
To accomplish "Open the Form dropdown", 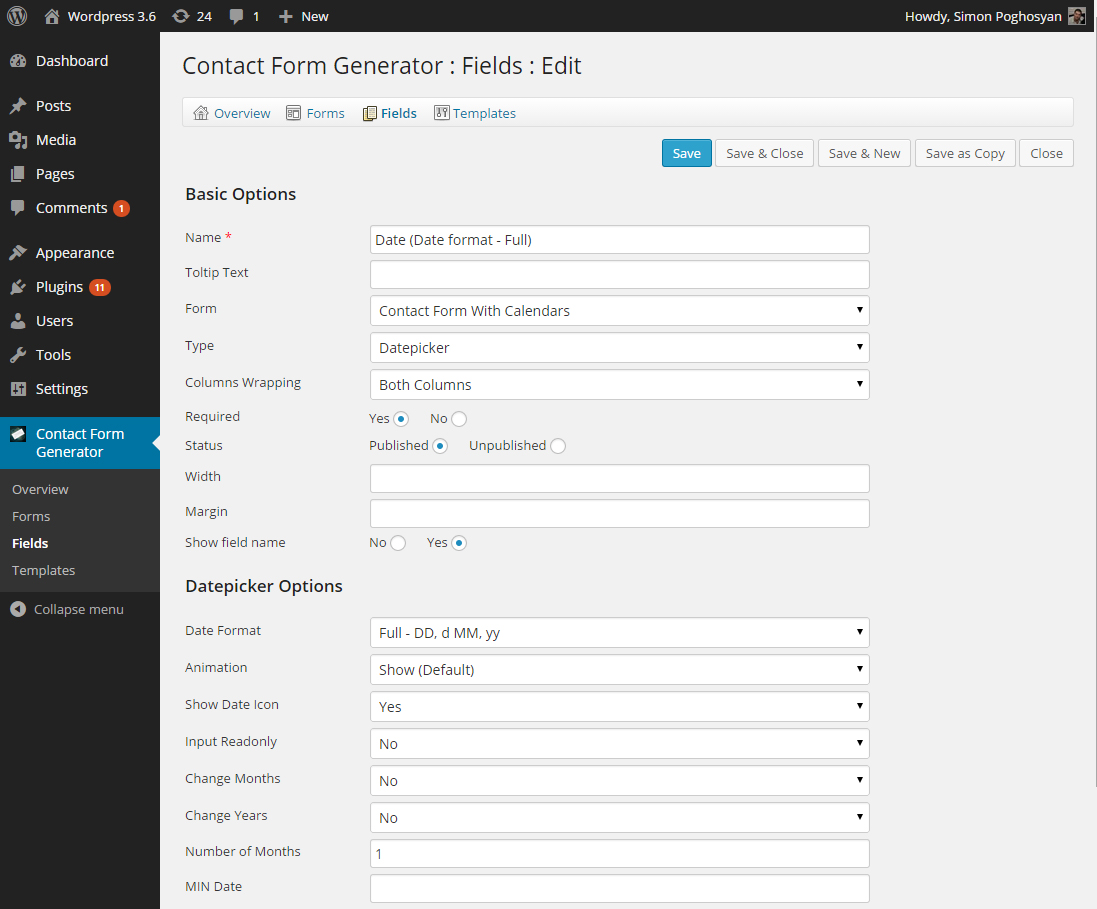I will (619, 311).
